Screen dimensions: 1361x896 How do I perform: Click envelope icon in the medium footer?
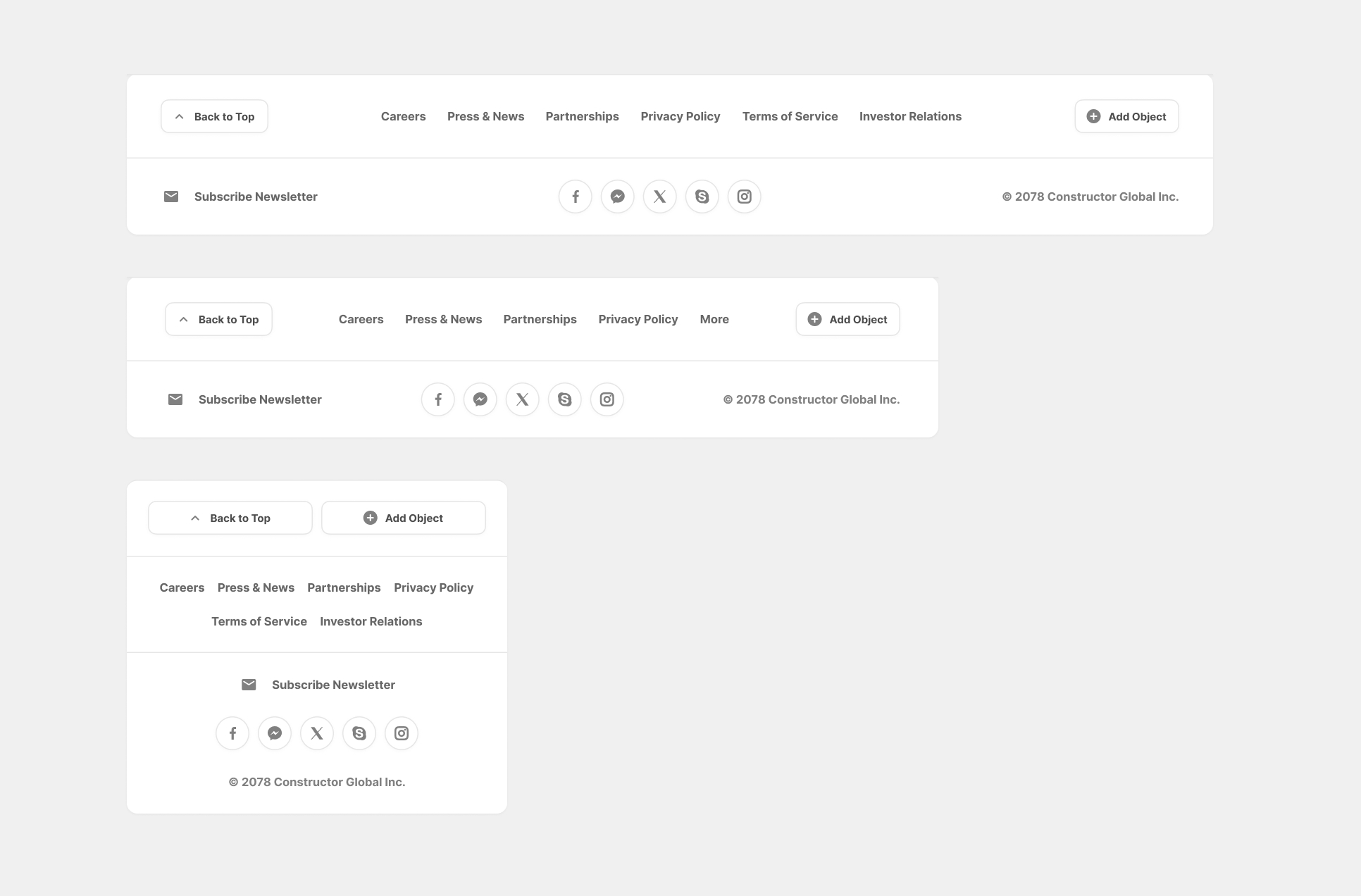click(175, 399)
